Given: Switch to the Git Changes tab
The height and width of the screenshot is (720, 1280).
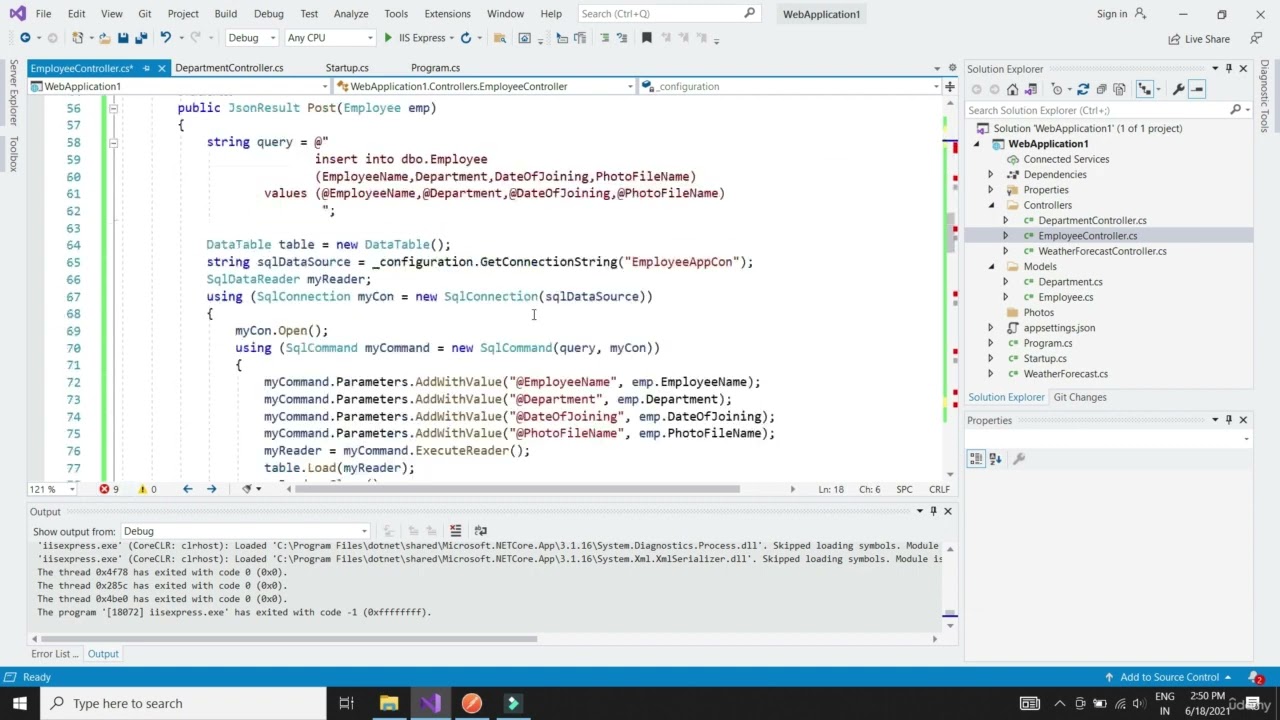Looking at the screenshot, I should [x=1080, y=397].
